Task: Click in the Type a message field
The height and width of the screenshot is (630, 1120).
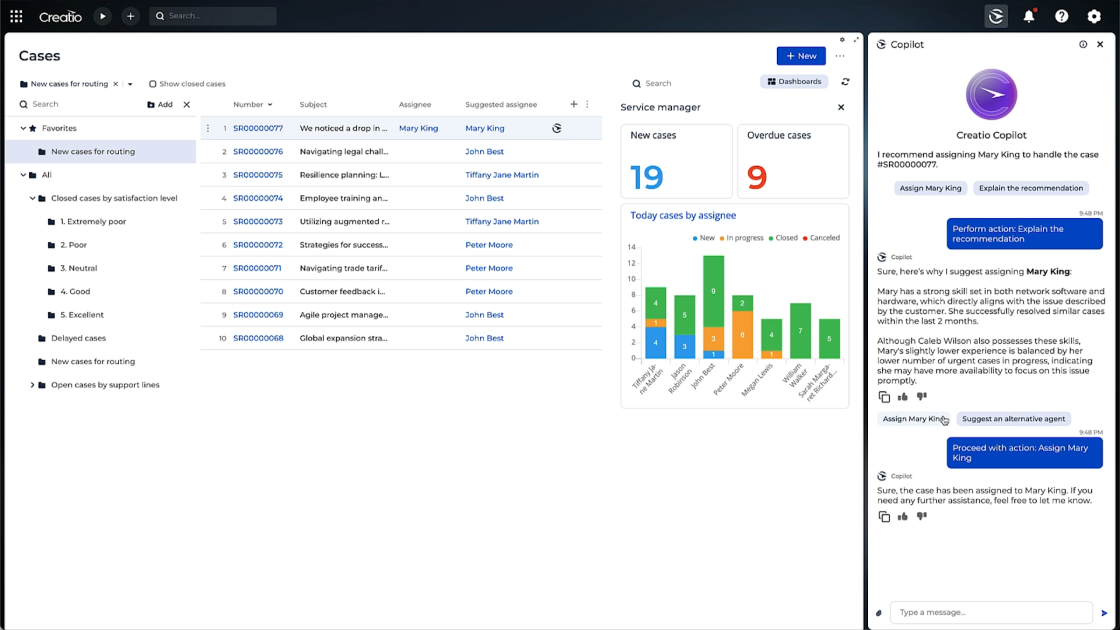Action: tap(985, 612)
